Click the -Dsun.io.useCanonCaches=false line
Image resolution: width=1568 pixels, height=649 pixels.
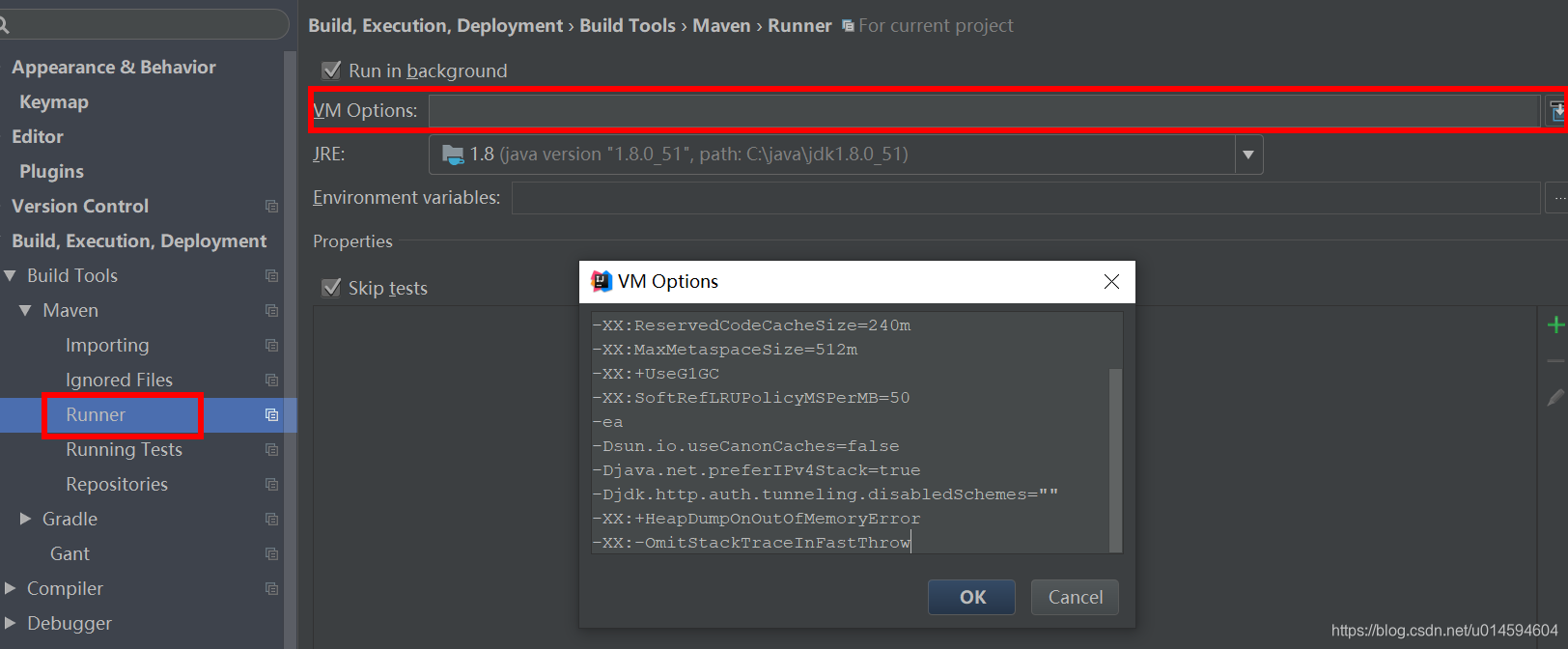point(745,446)
